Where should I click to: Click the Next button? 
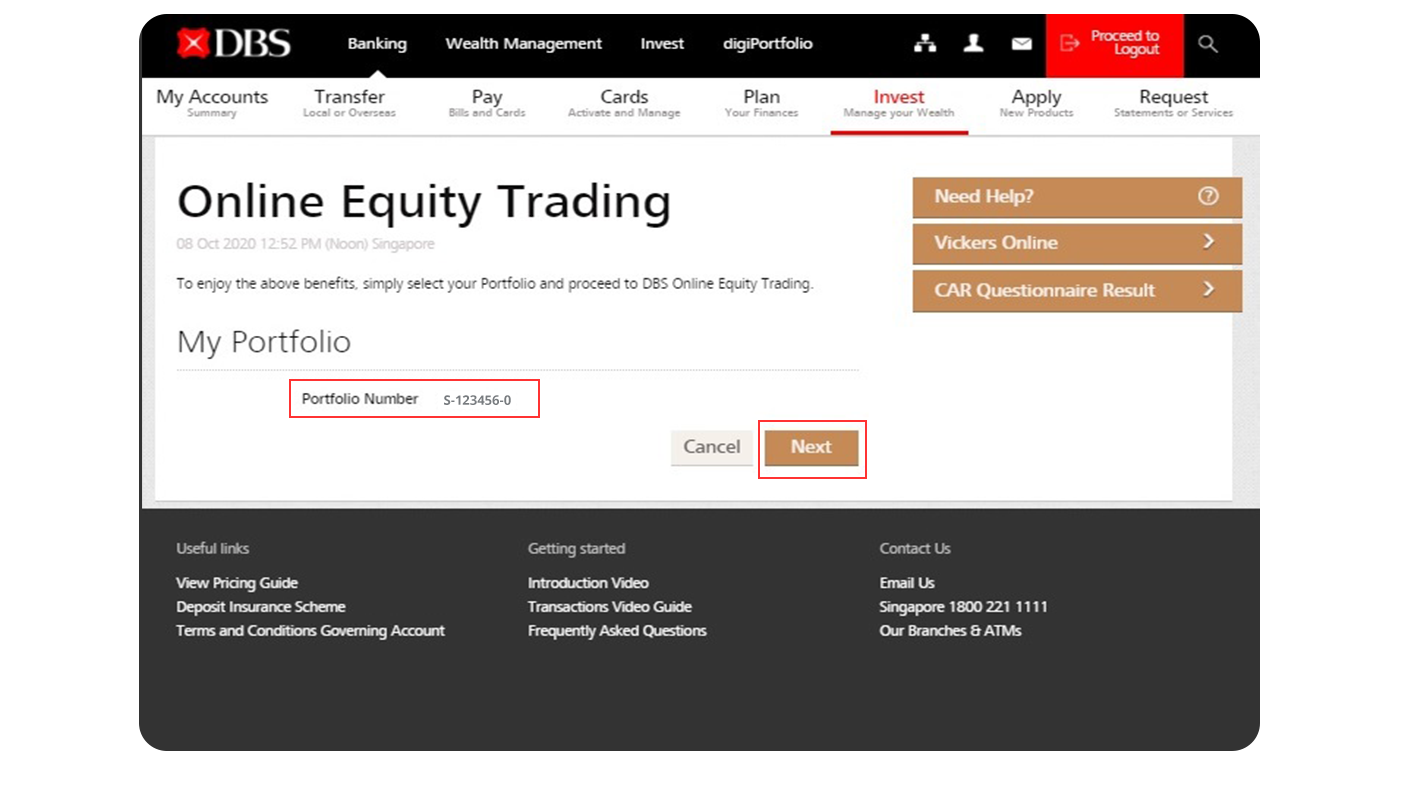(x=811, y=447)
